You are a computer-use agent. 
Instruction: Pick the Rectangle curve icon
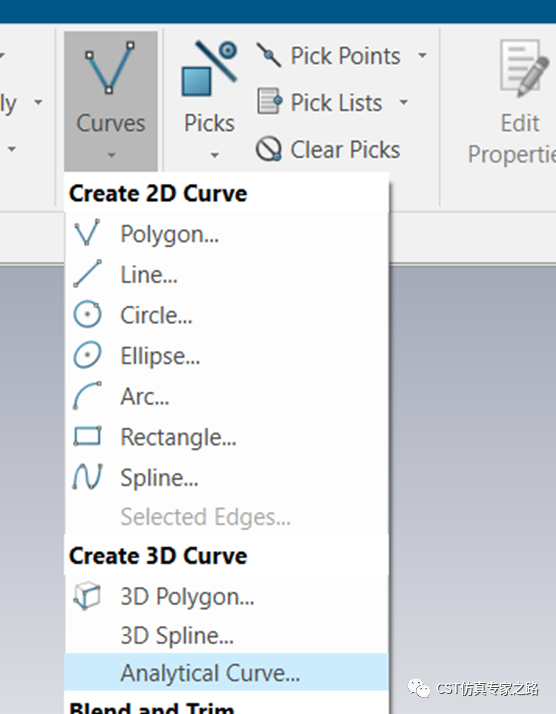pos(87,436)
